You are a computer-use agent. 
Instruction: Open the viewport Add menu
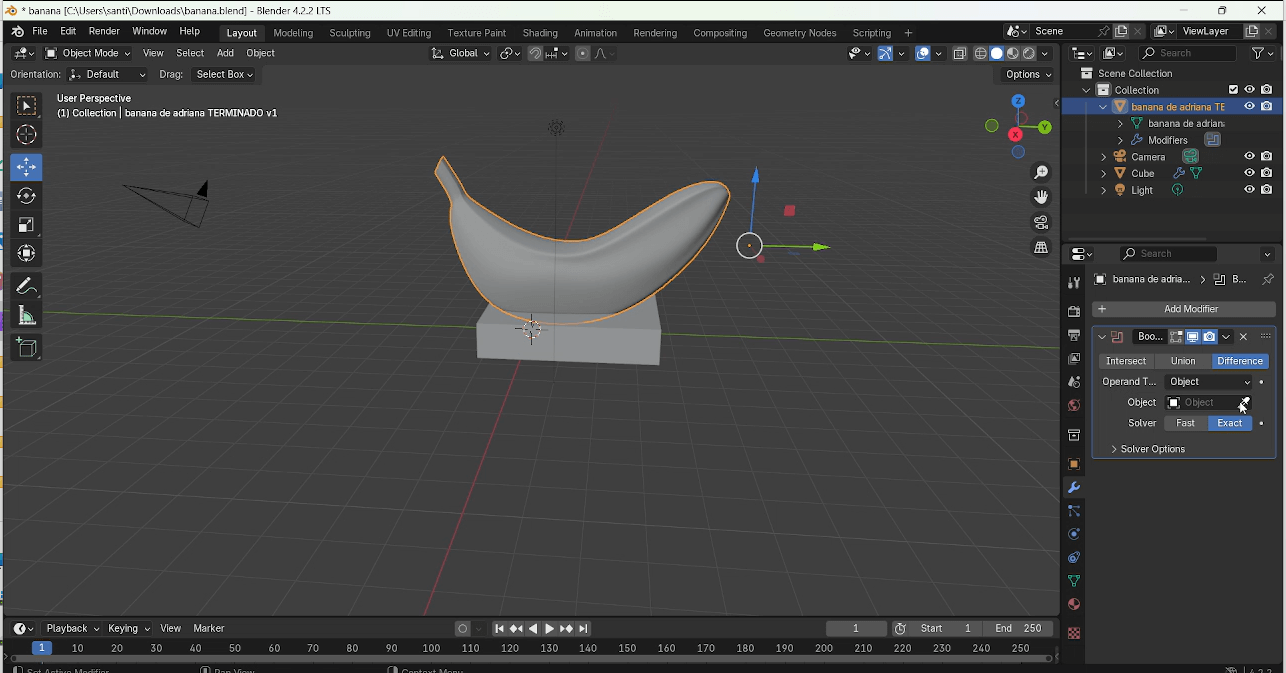click(x=225, y=53)
